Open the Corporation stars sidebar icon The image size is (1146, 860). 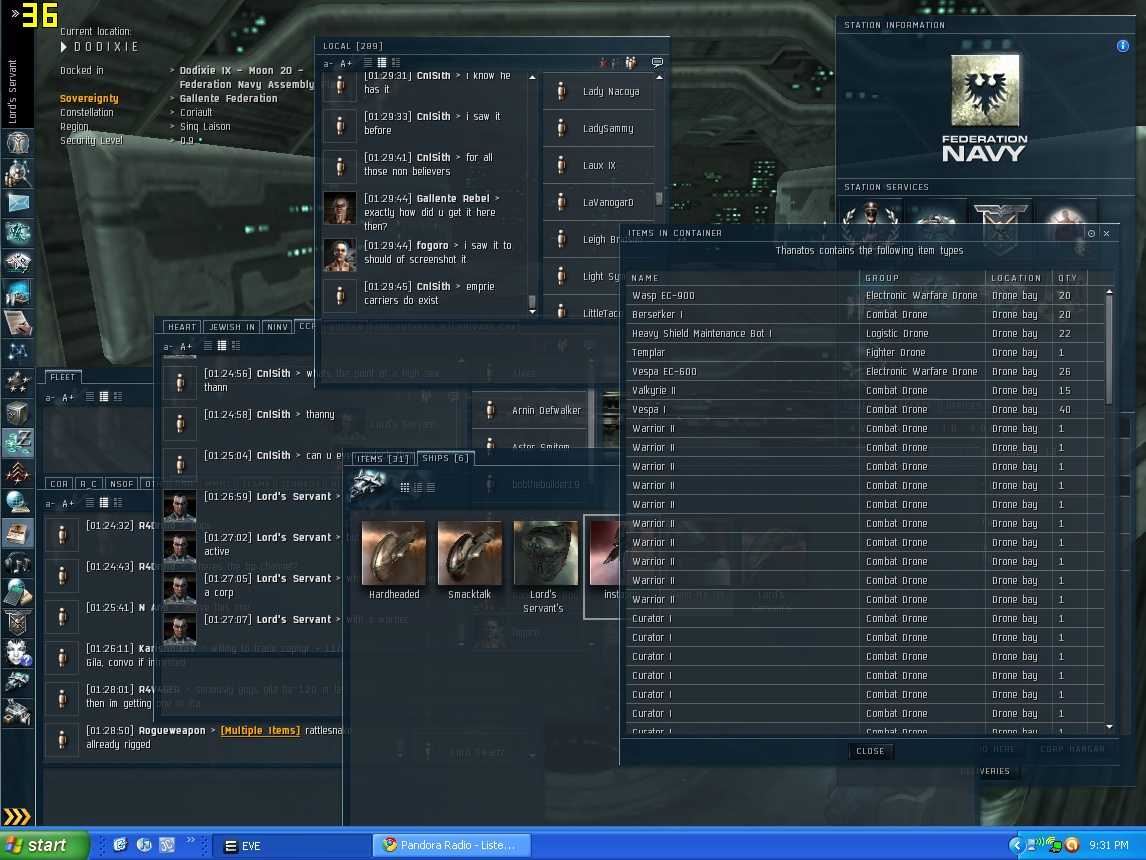pyautogui.click(x=18, y=382)
